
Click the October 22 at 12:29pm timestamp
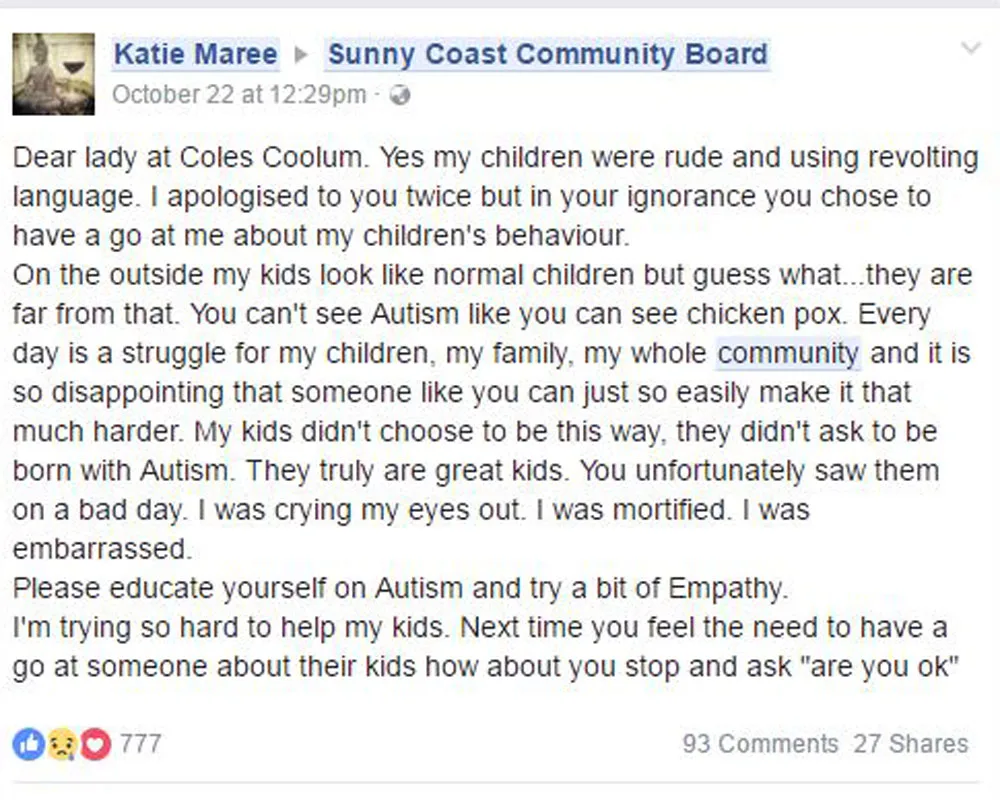pos(239,94)
